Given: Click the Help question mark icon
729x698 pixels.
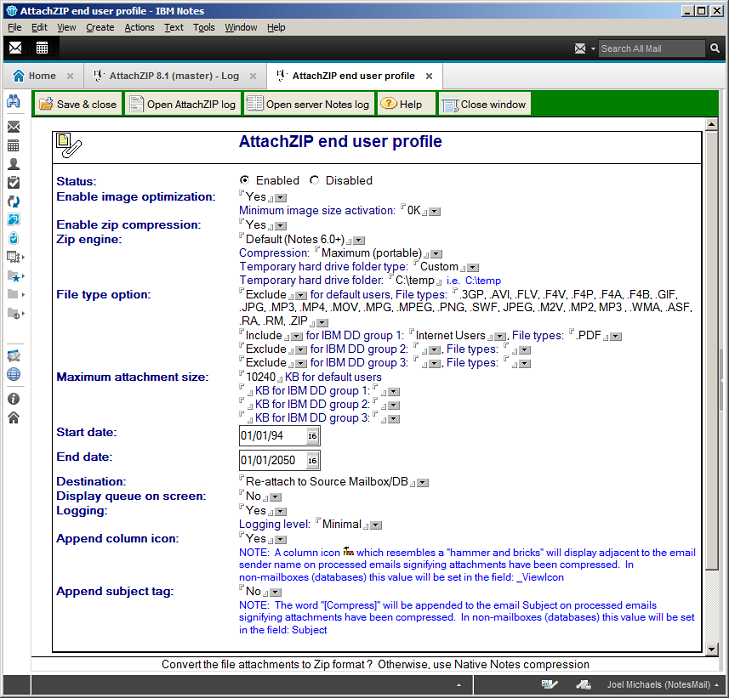Looking at the screenshot, I should pyautogui.click(x=388, y=104).
